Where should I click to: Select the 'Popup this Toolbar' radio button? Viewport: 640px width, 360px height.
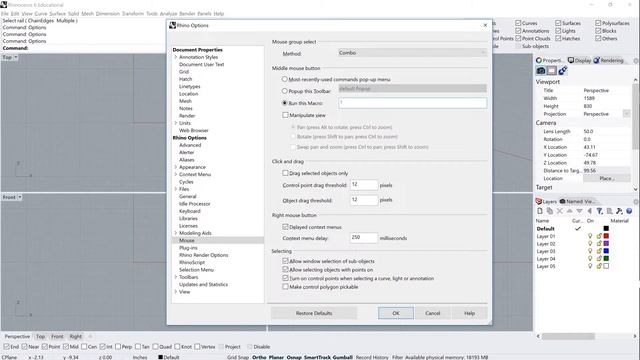285,91
